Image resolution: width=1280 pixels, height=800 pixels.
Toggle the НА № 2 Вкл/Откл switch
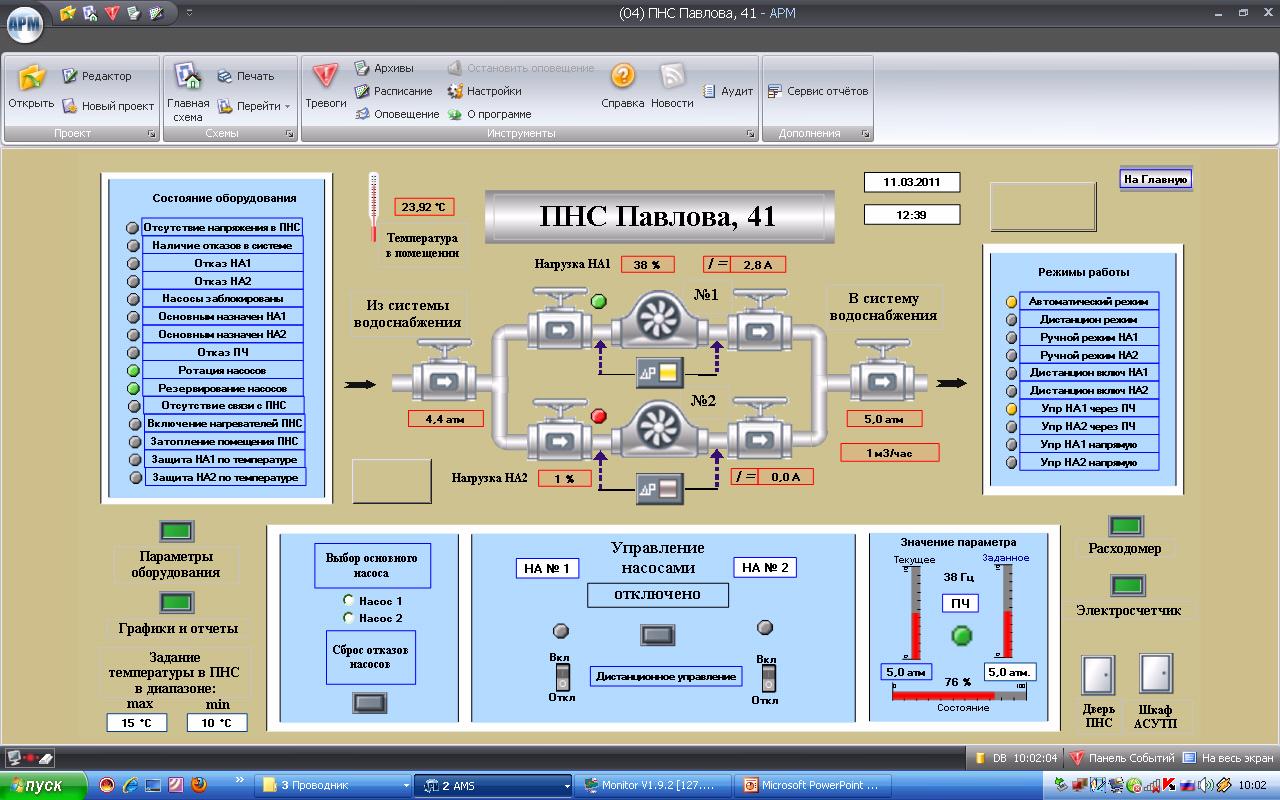pyautogui.click(x=767, y=678)
